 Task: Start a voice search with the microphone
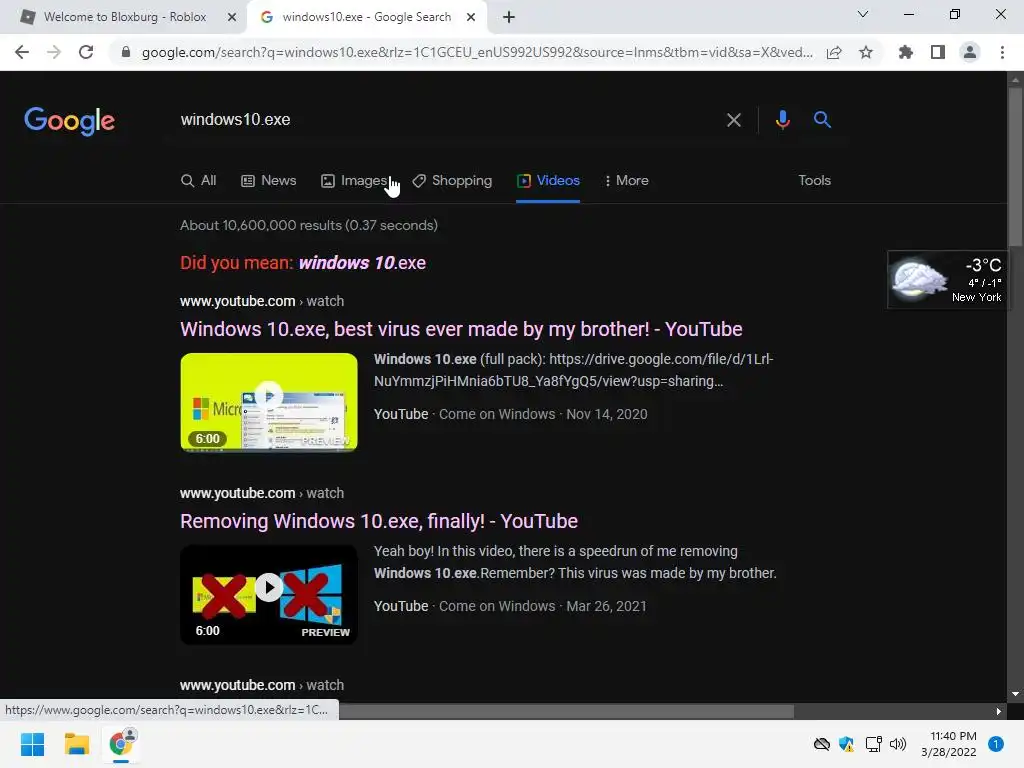[x=782, y=120]
